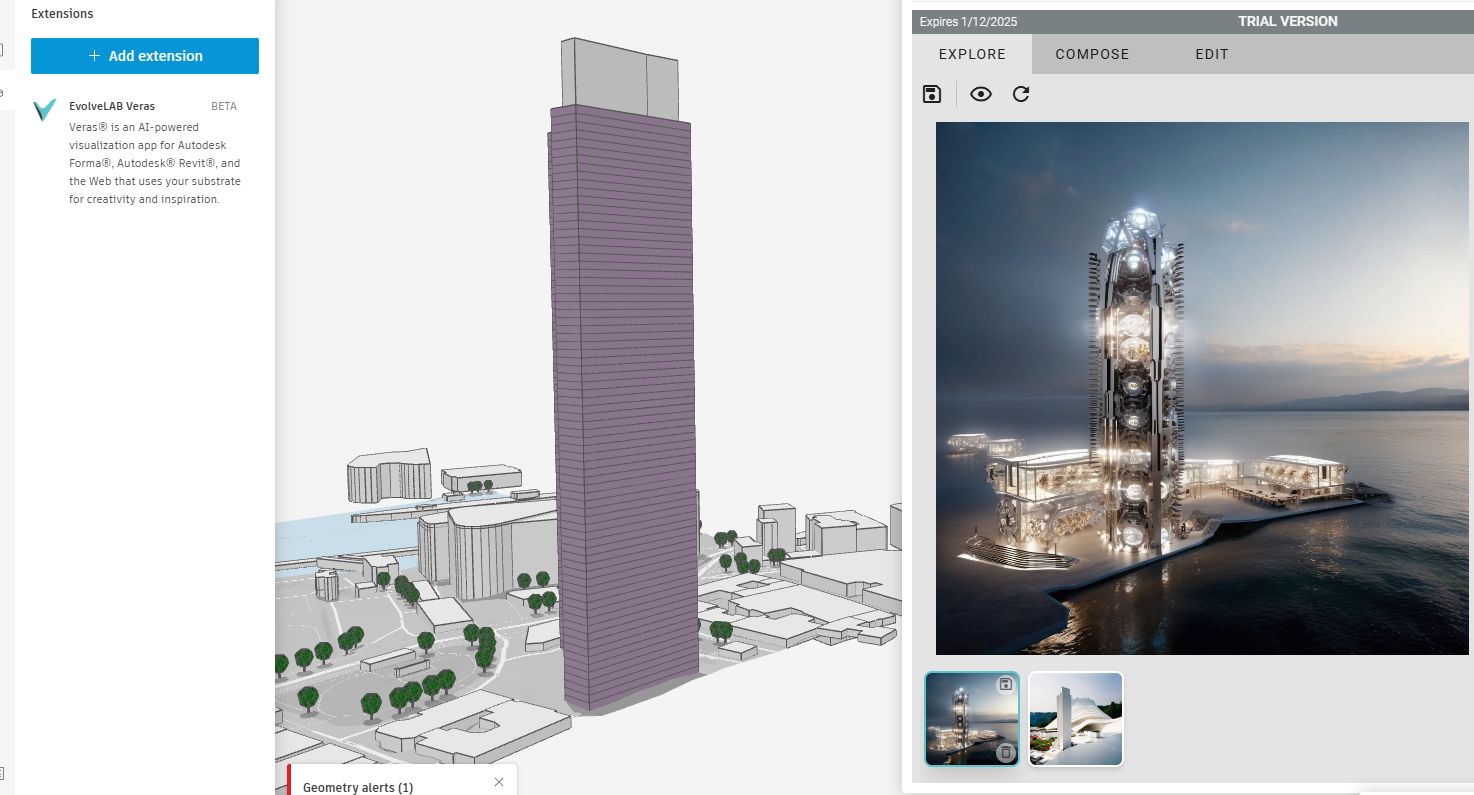
Task: Toggle the eye preview icon in Veras toolbar
Action: pyautogui.click(x=981, y=94)
